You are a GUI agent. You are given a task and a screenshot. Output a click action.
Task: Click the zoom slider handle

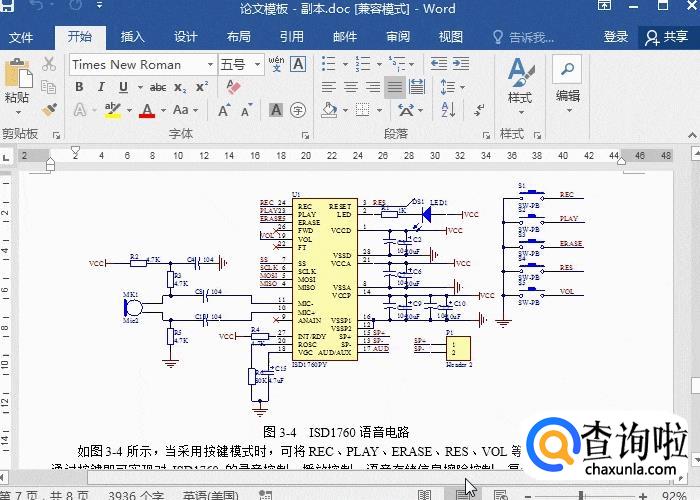coord(581,495)
